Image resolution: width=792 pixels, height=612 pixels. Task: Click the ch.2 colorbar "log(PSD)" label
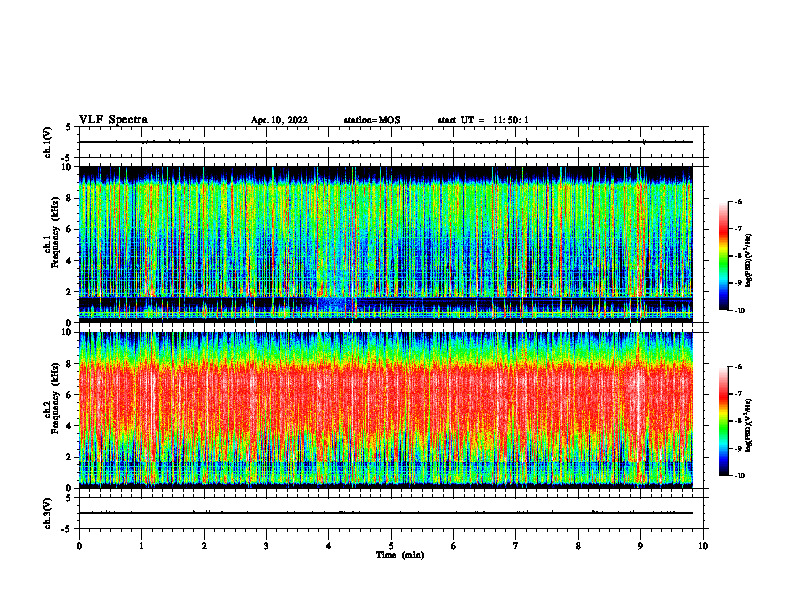[749, 425]
